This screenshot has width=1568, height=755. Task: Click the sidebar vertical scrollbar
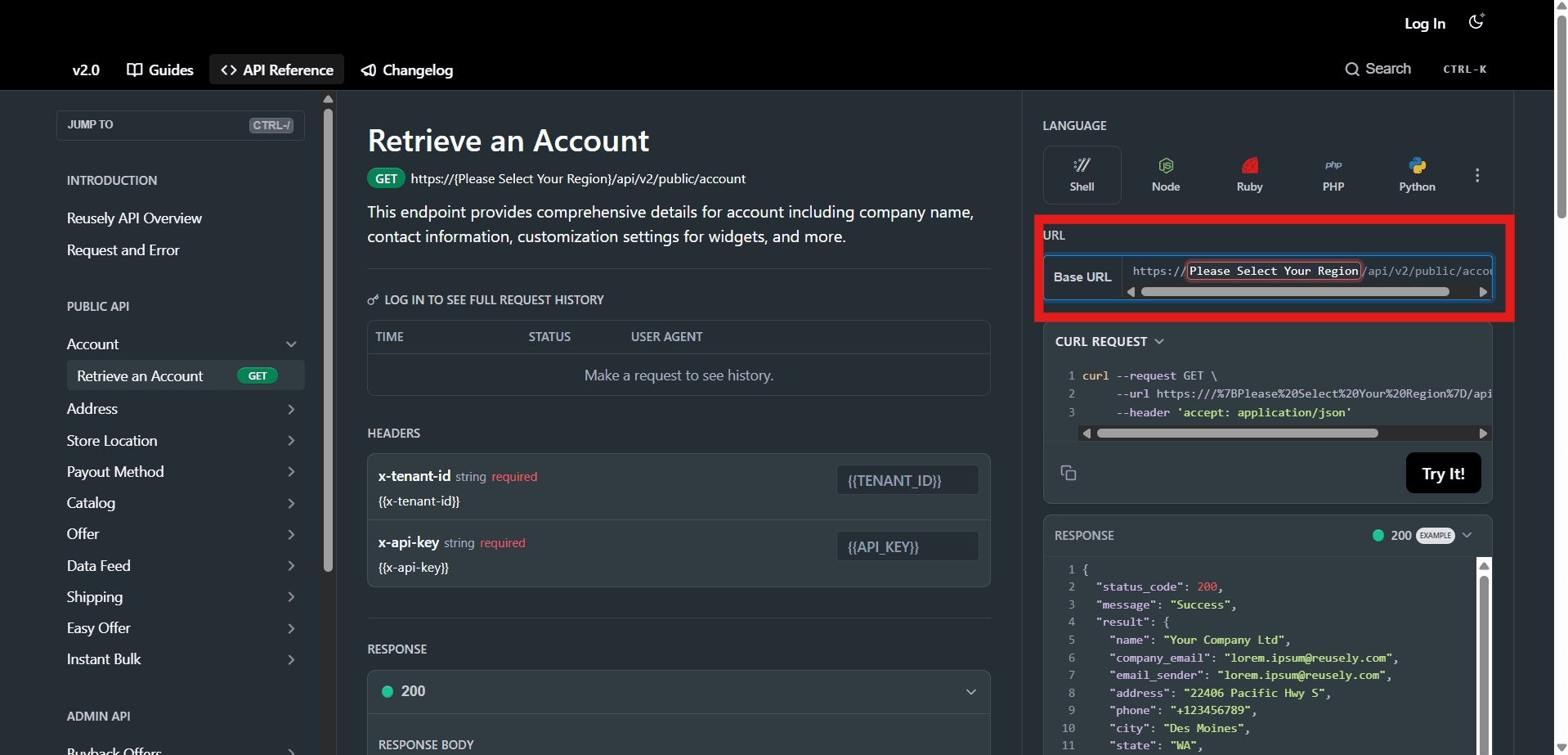tap(328, 340)
